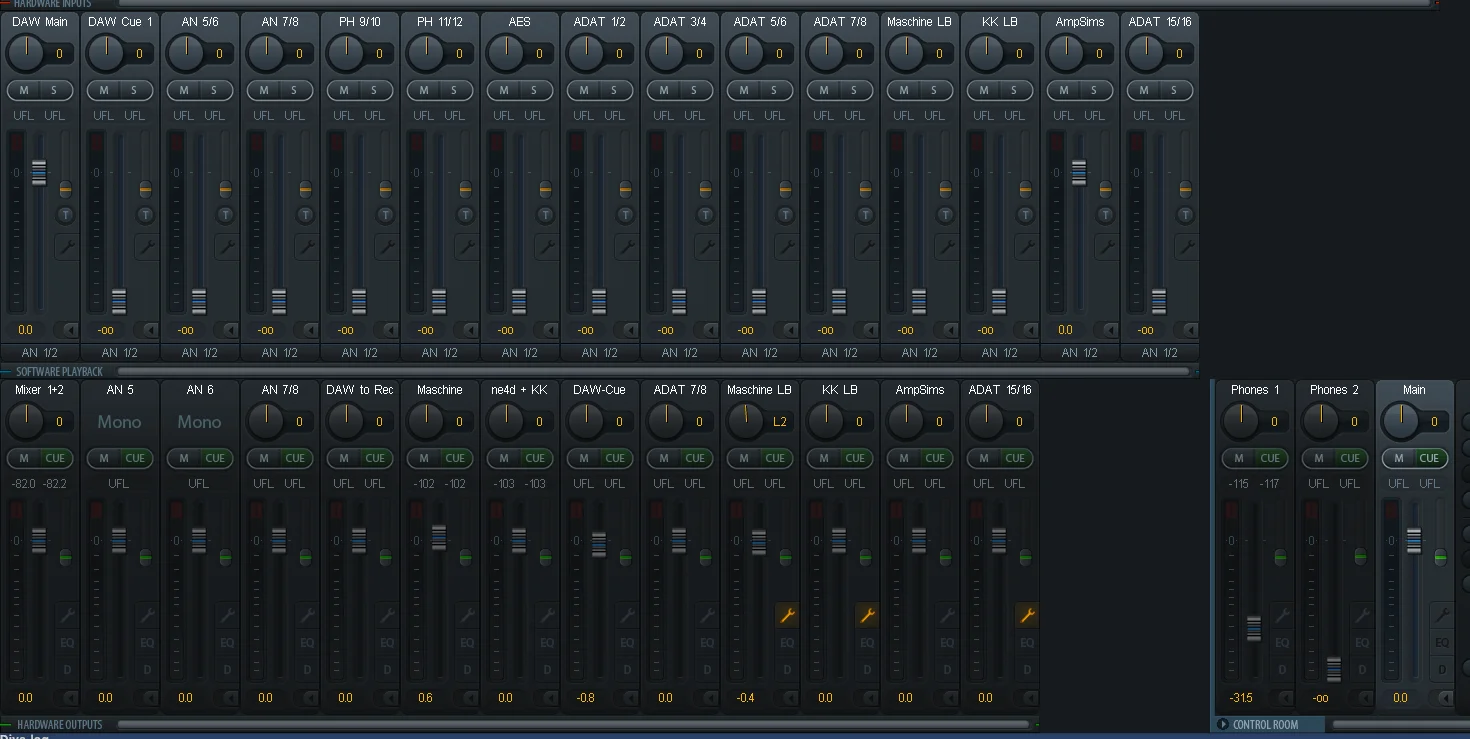Image resolution: width=1470 pixels, height=739 pixels.
Task: Click the Control Room header arrow icon
Action: [x=1222, y=725]
